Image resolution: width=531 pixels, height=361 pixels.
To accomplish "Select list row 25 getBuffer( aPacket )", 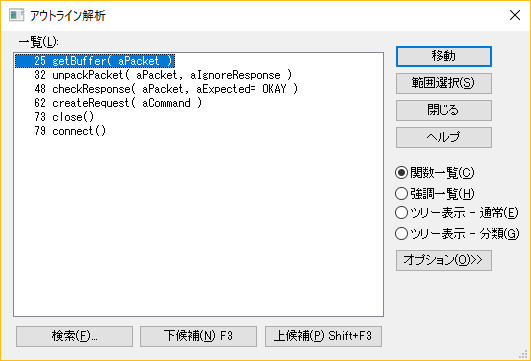I will (95, 61).
